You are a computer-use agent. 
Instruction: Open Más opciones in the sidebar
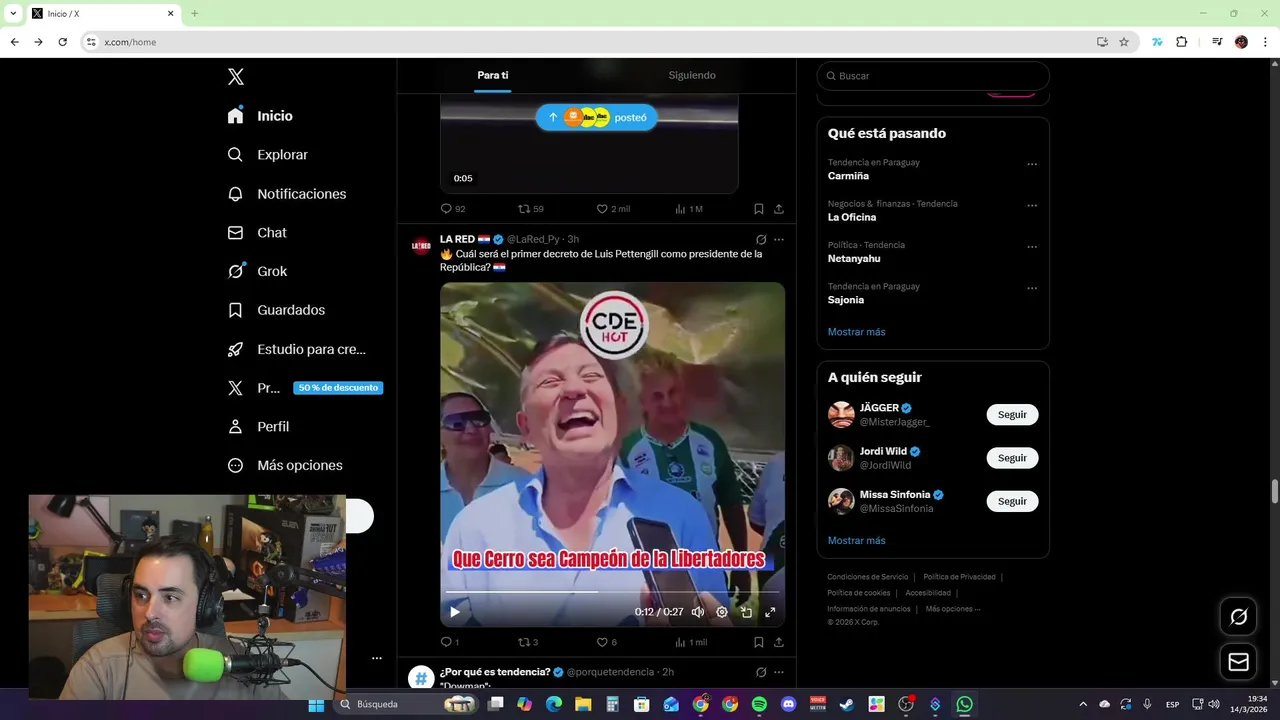pos(285,465)
